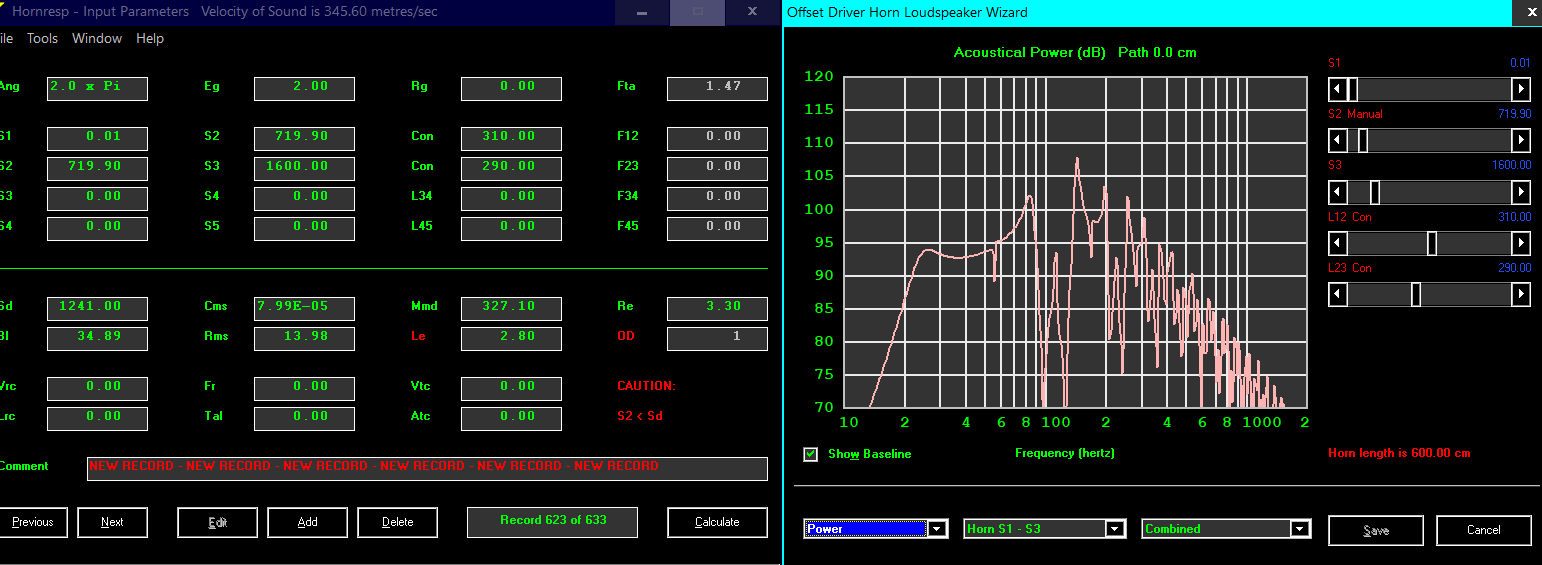Select the S3 field showing 1600.00
Image resolution: width=1542 pixels, height=565 pixels.
[304, 168]
